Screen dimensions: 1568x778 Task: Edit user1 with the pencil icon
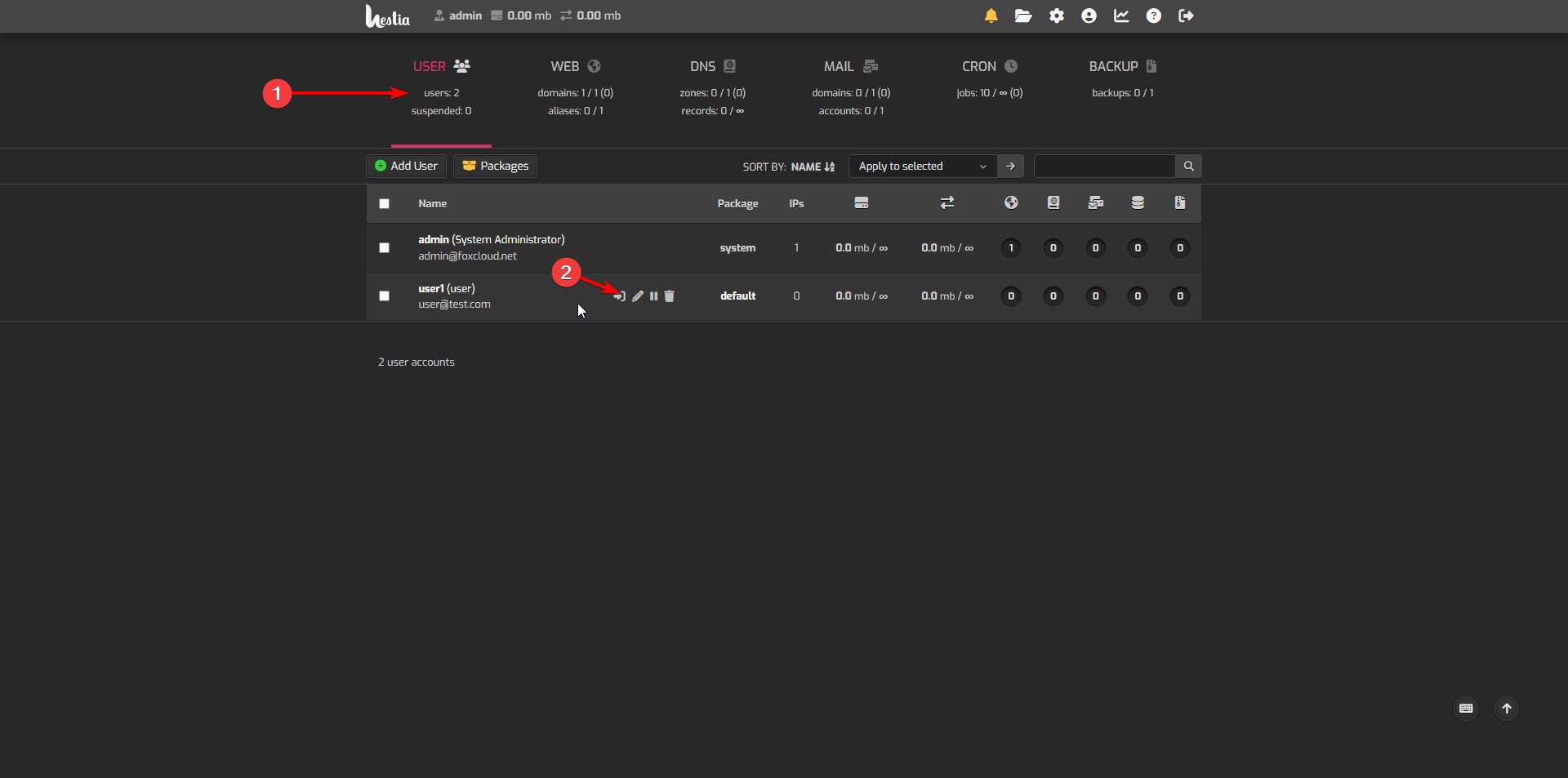638,296
